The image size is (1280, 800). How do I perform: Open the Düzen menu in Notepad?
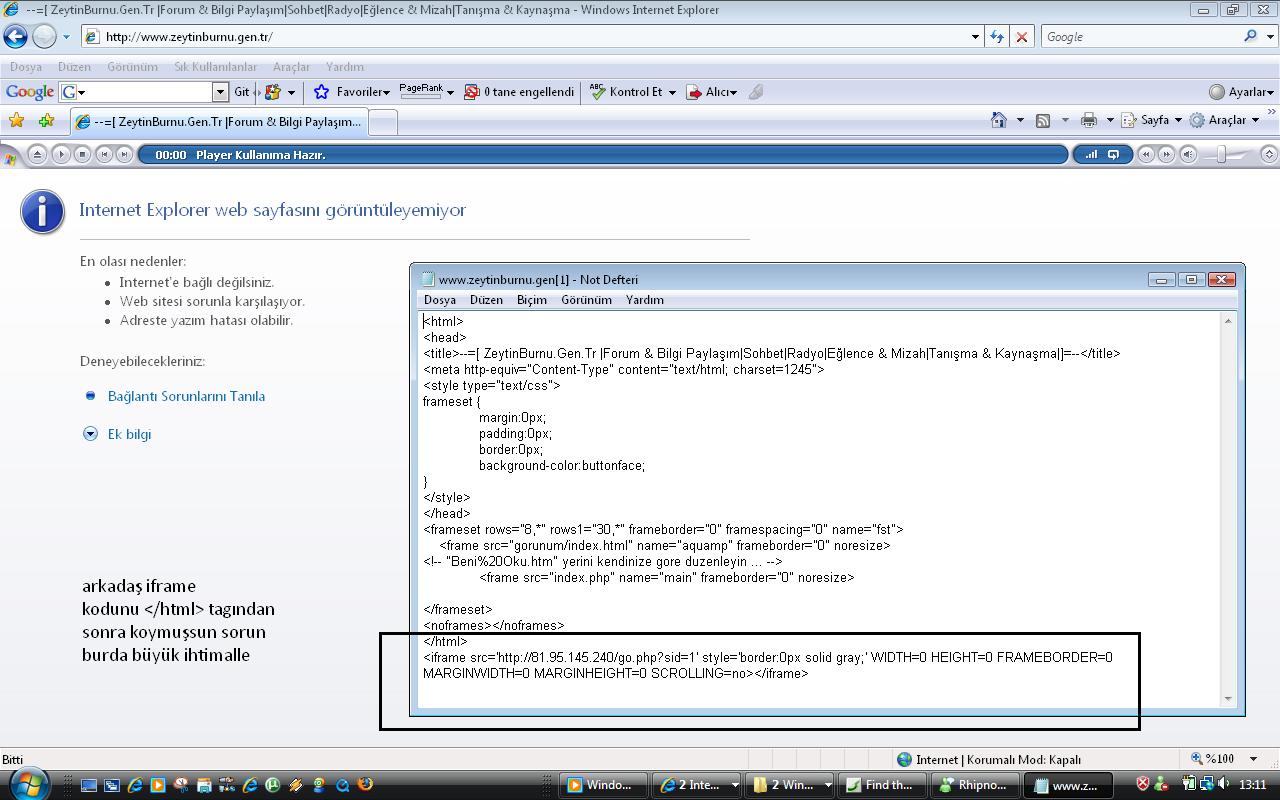point(486,300)
